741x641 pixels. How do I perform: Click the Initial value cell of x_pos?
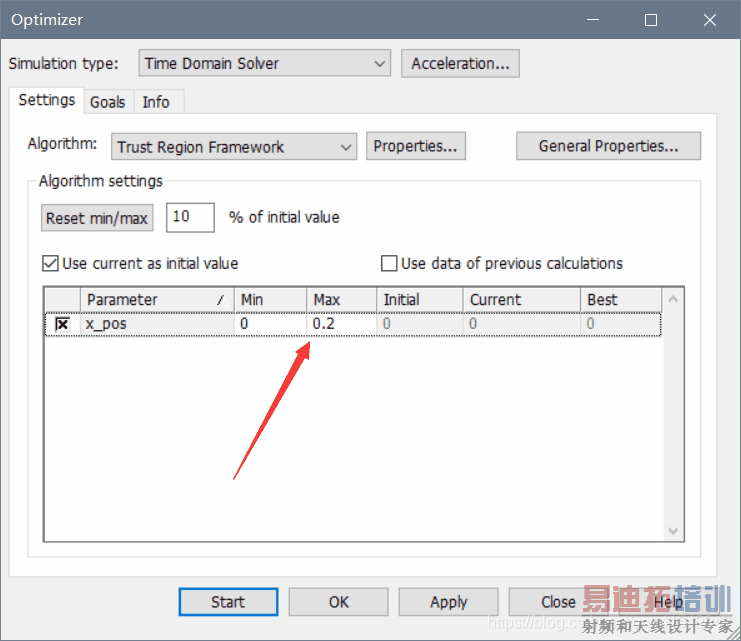420,324
